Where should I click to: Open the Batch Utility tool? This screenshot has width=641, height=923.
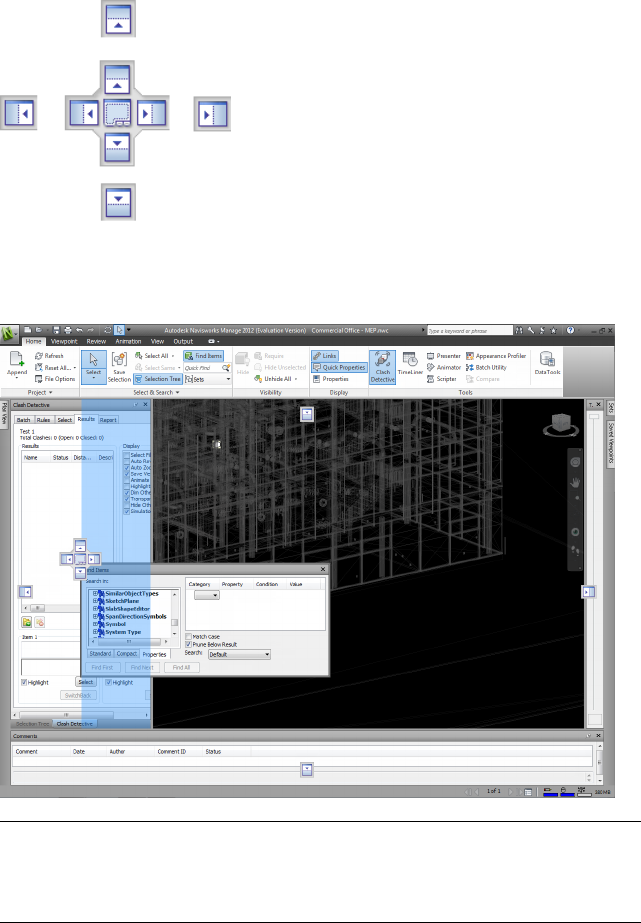click(486, 367)
